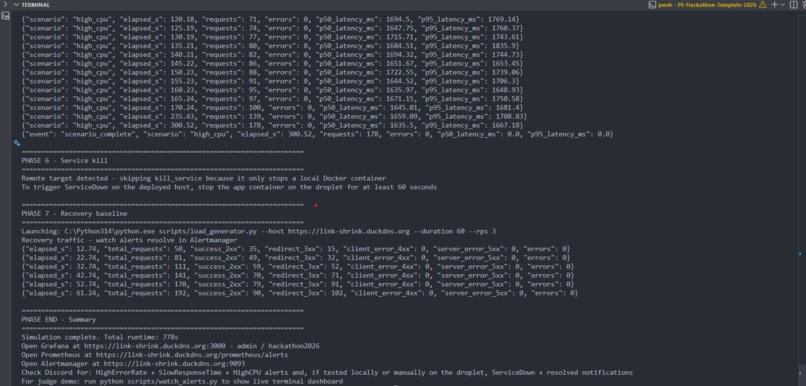The width and height of the screenshot is (806, 386).
Task: Click the blue marker on the terminal scrollbar
Action: click(800, 253)
